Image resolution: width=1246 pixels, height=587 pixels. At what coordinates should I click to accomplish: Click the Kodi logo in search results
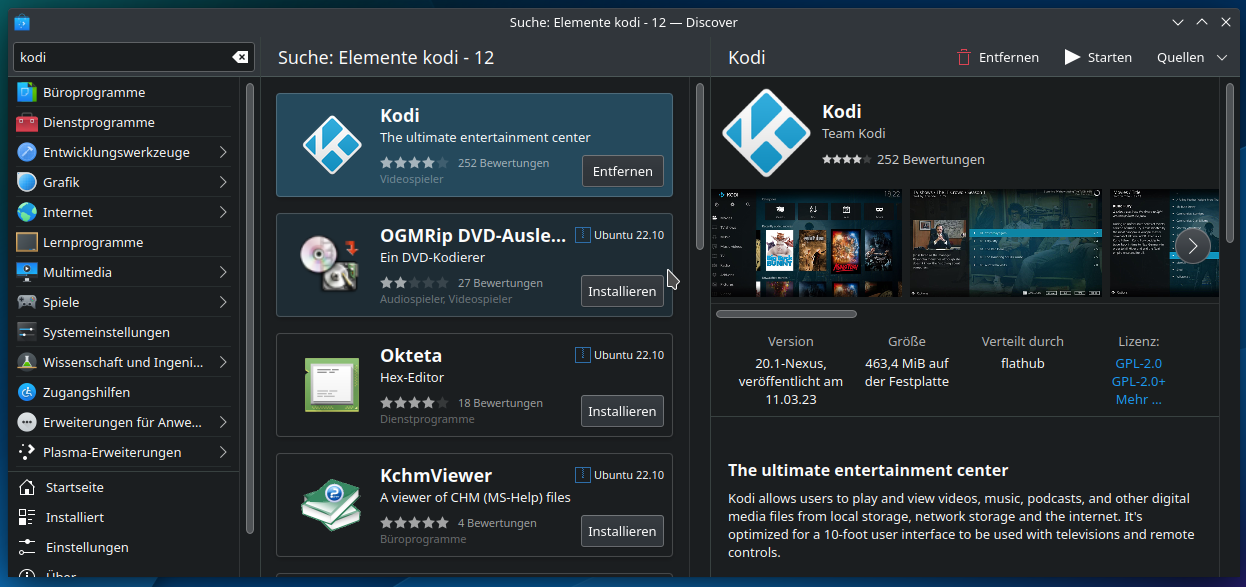point(332,145)
